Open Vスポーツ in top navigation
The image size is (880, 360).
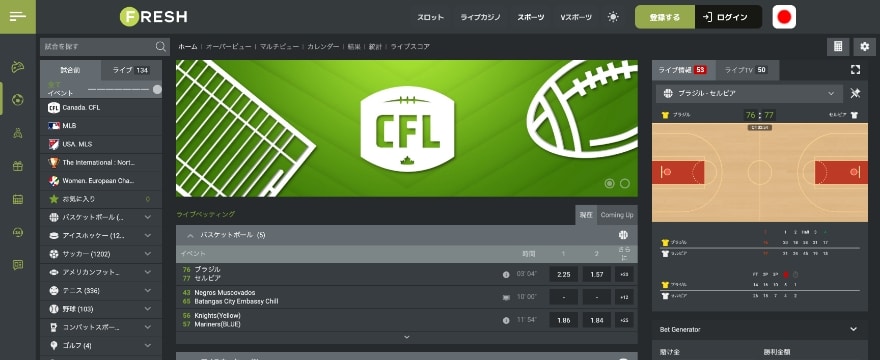click(576, 17)
